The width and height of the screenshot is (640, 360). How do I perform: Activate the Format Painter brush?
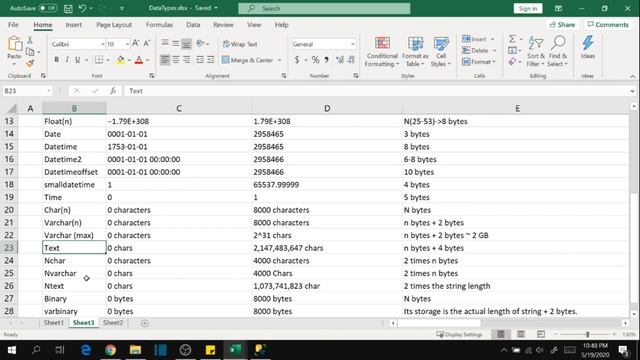(x=30, y=63)
